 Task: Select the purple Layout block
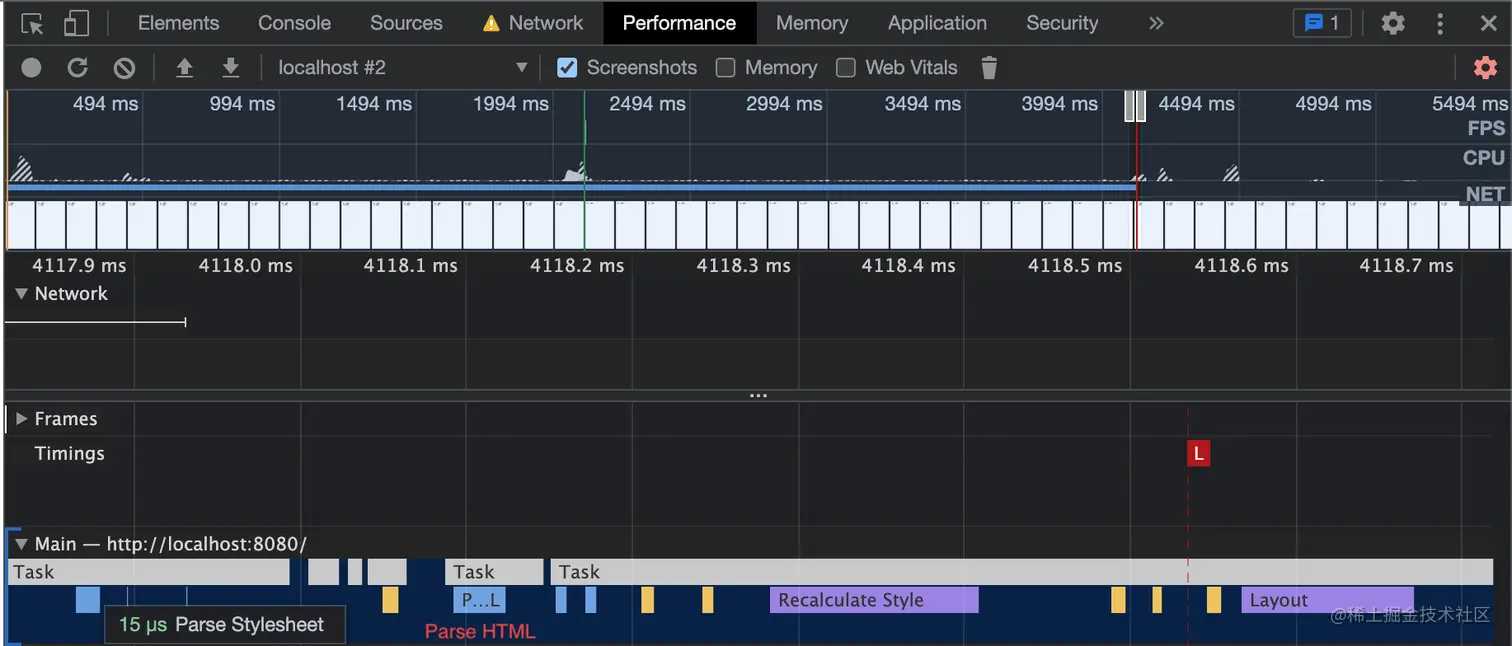[1327, 600]
